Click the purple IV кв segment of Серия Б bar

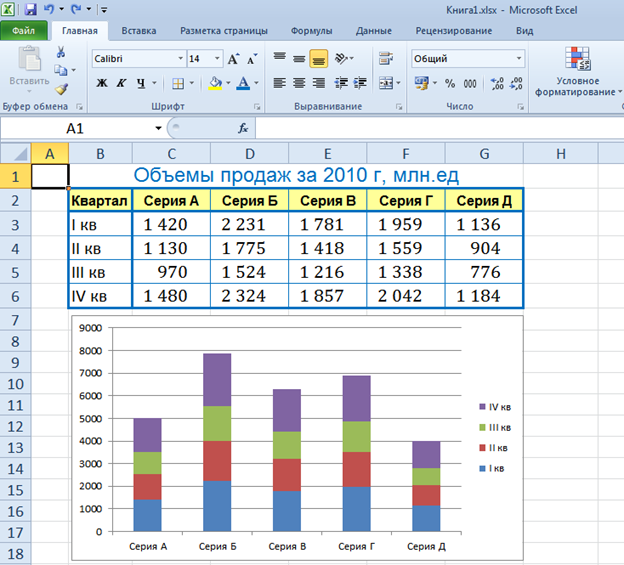pos(217,379)
